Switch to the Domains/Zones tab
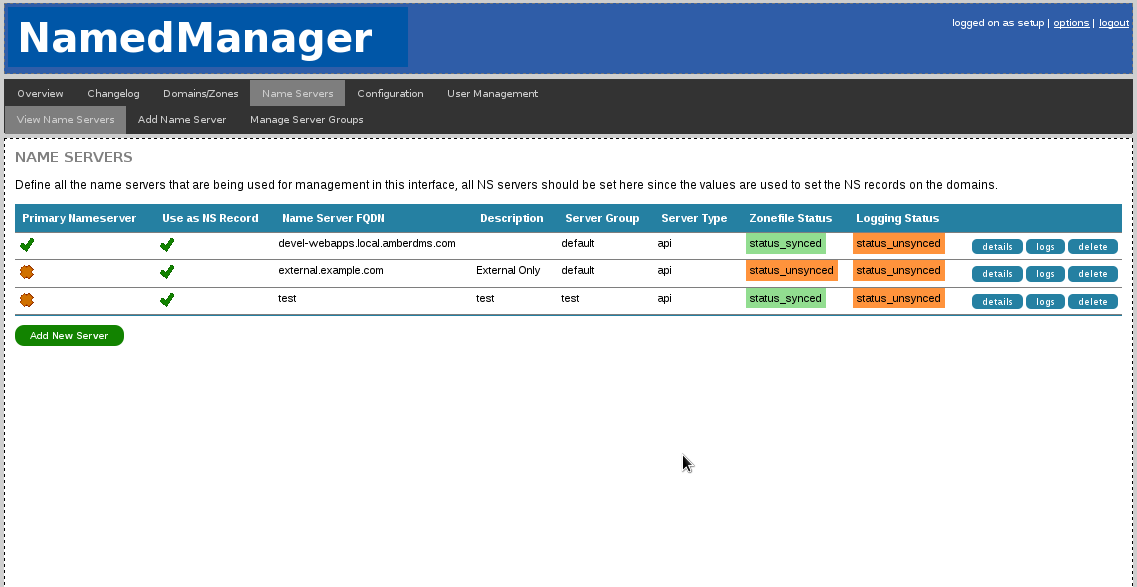Image resolution: width=1137 pixels, height=587 pixels. (x=200, y=93)
